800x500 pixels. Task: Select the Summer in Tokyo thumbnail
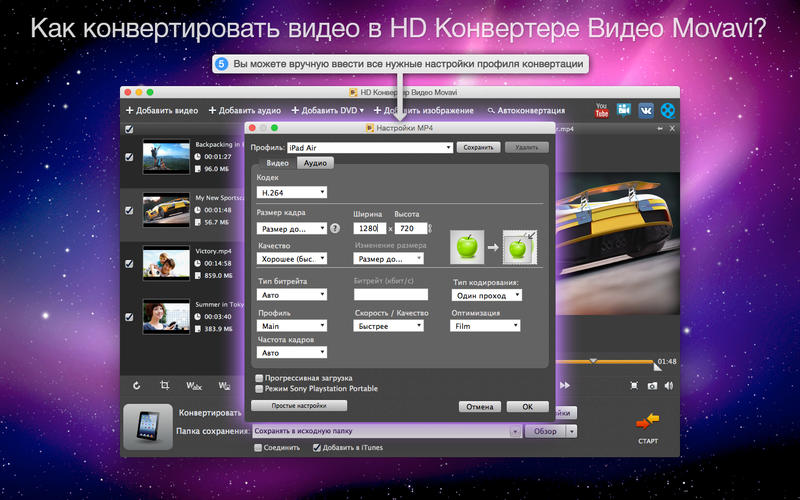click(x=166, y=317)
